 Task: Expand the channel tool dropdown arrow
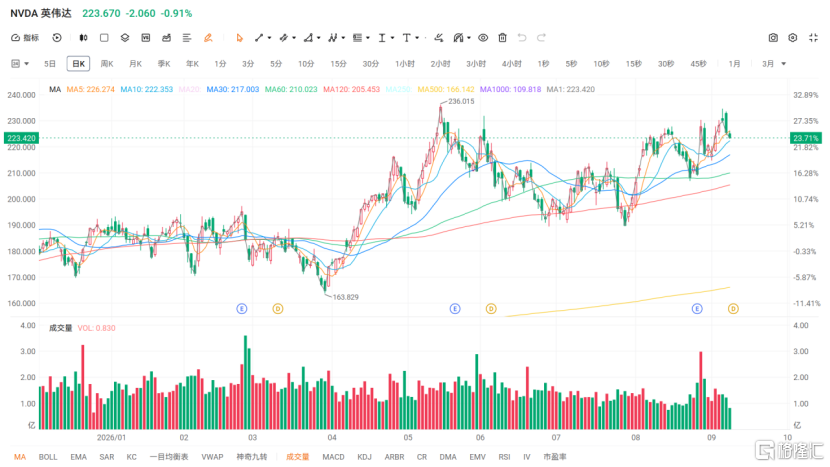[x=294, y=38]
